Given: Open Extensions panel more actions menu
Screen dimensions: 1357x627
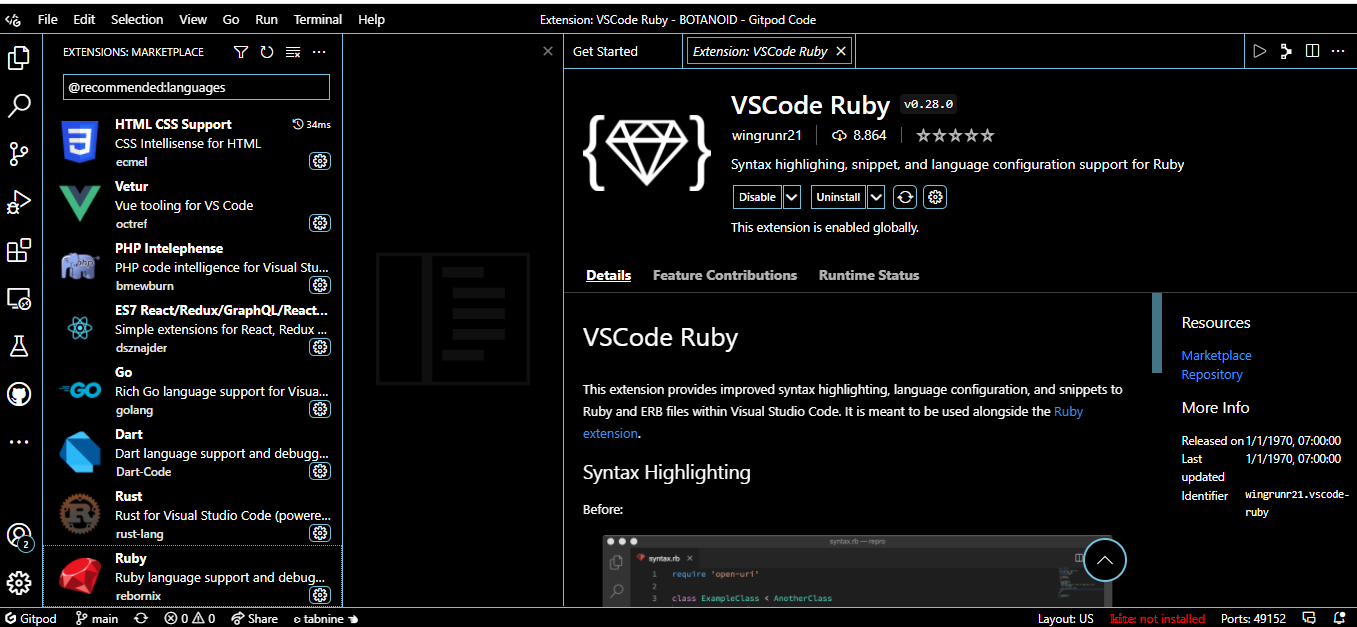Looking at the screenshot, I should click(x=319, y=52).
